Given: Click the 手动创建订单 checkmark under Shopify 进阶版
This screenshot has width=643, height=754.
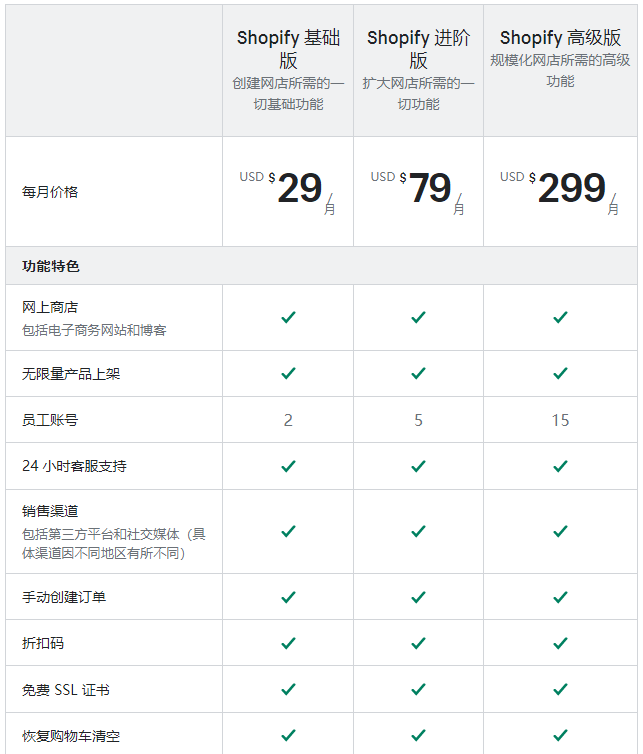Looking at the screenshot, I should pyautogui.click(x=418, y=597).
